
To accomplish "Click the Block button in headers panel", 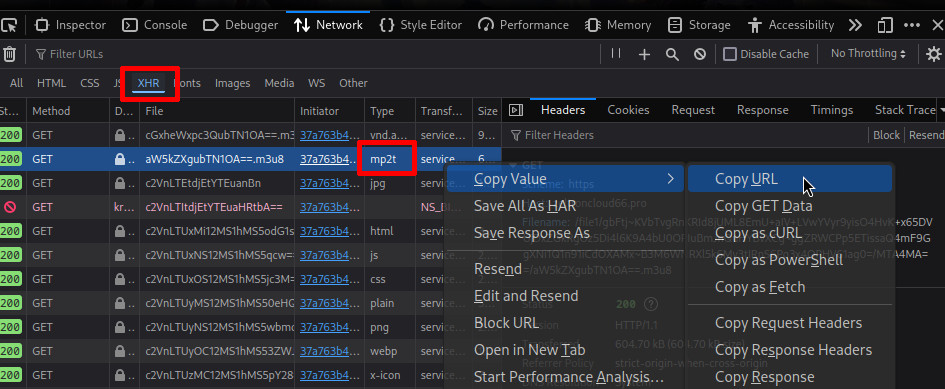I will (x=887, y=135).
